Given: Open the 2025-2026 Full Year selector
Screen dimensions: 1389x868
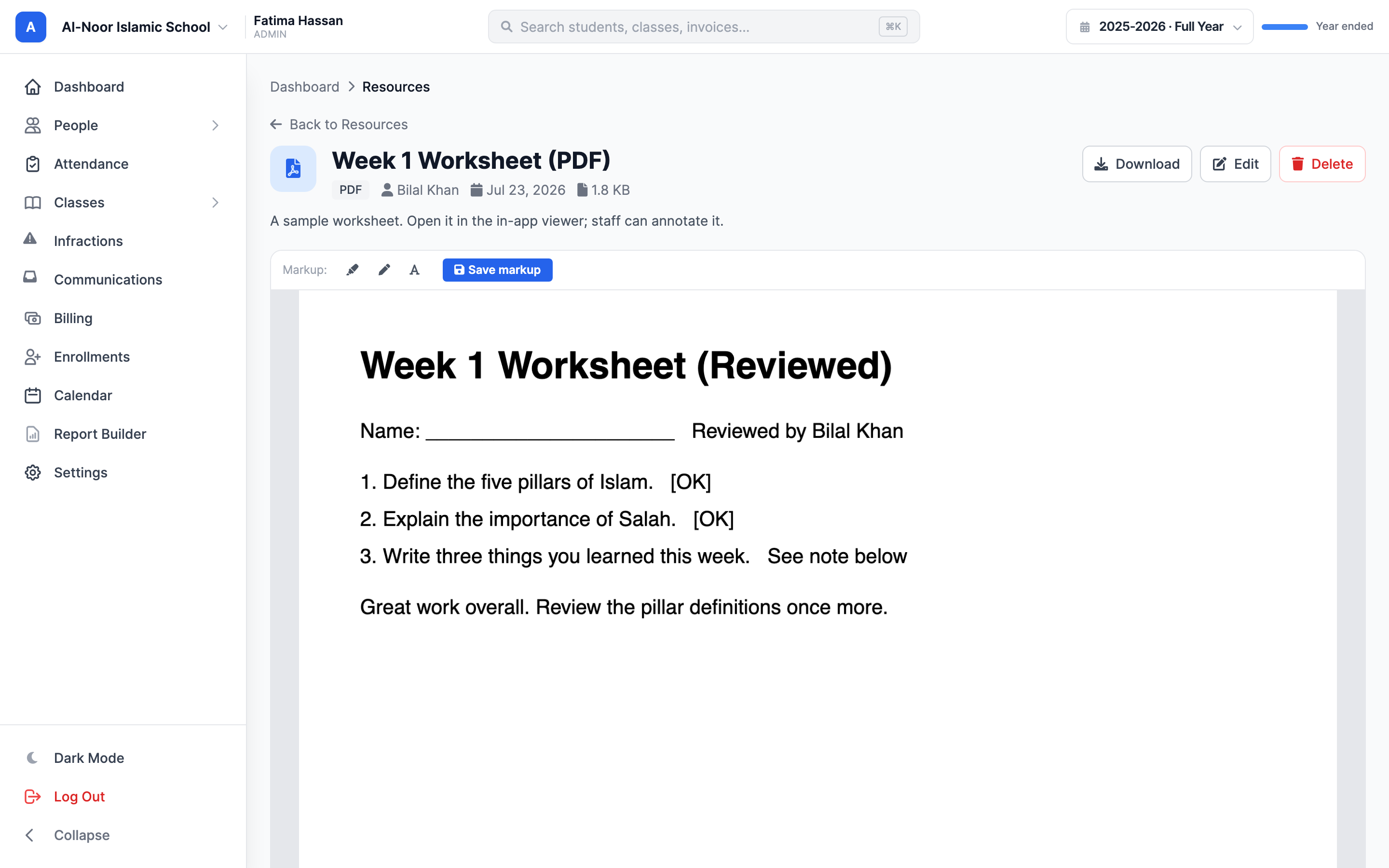Looking at the screenshot, I should (1159, 27).
